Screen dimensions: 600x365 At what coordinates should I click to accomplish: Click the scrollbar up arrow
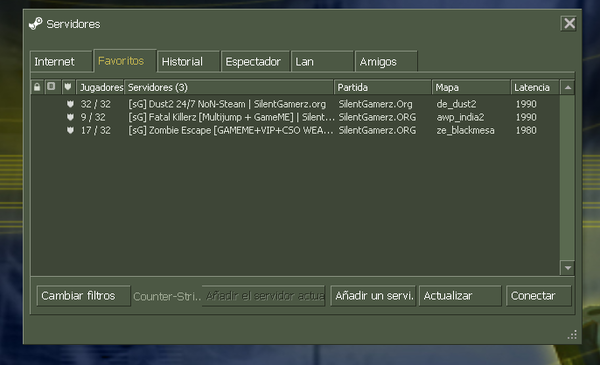567,87
